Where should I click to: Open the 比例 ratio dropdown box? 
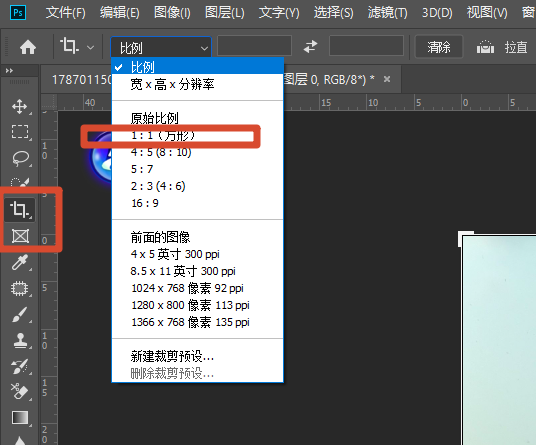tap(161, 47)
